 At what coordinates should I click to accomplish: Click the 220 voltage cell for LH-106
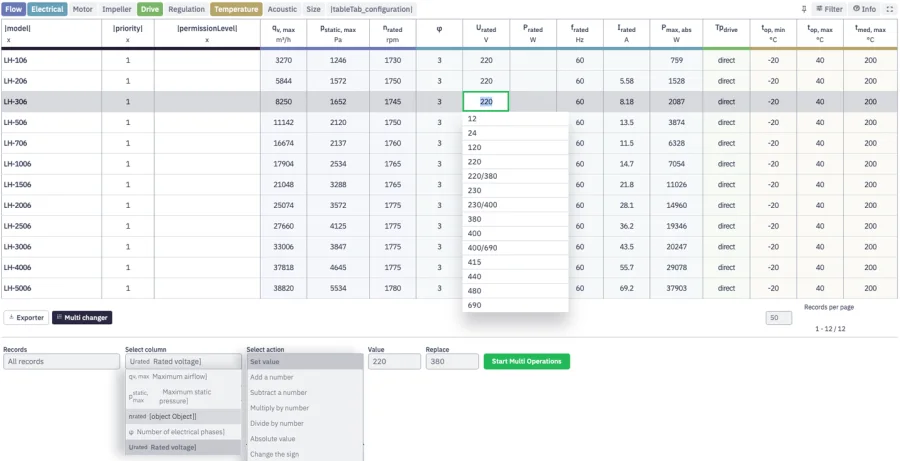pos(486,60)
